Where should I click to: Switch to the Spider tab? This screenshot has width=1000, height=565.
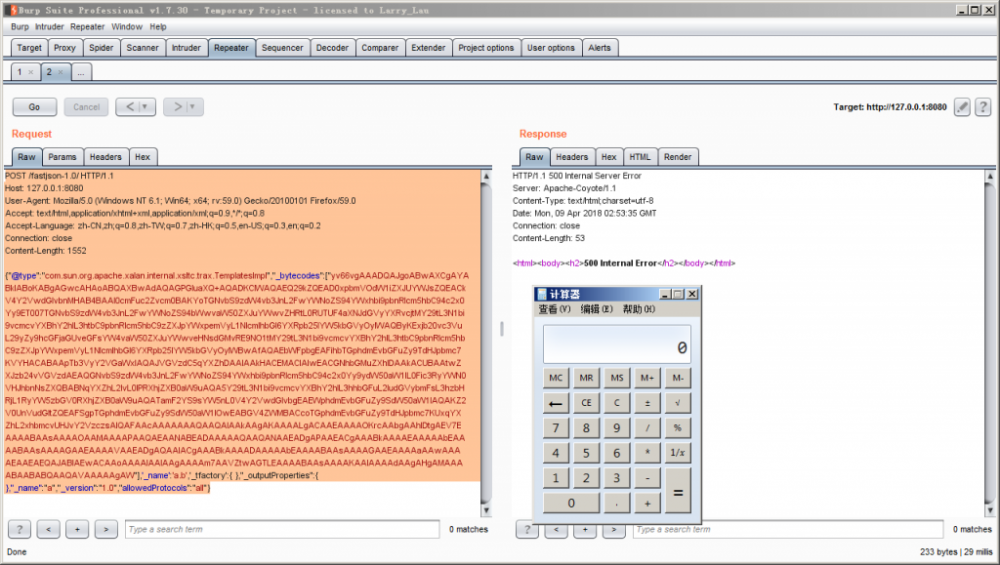101,48
